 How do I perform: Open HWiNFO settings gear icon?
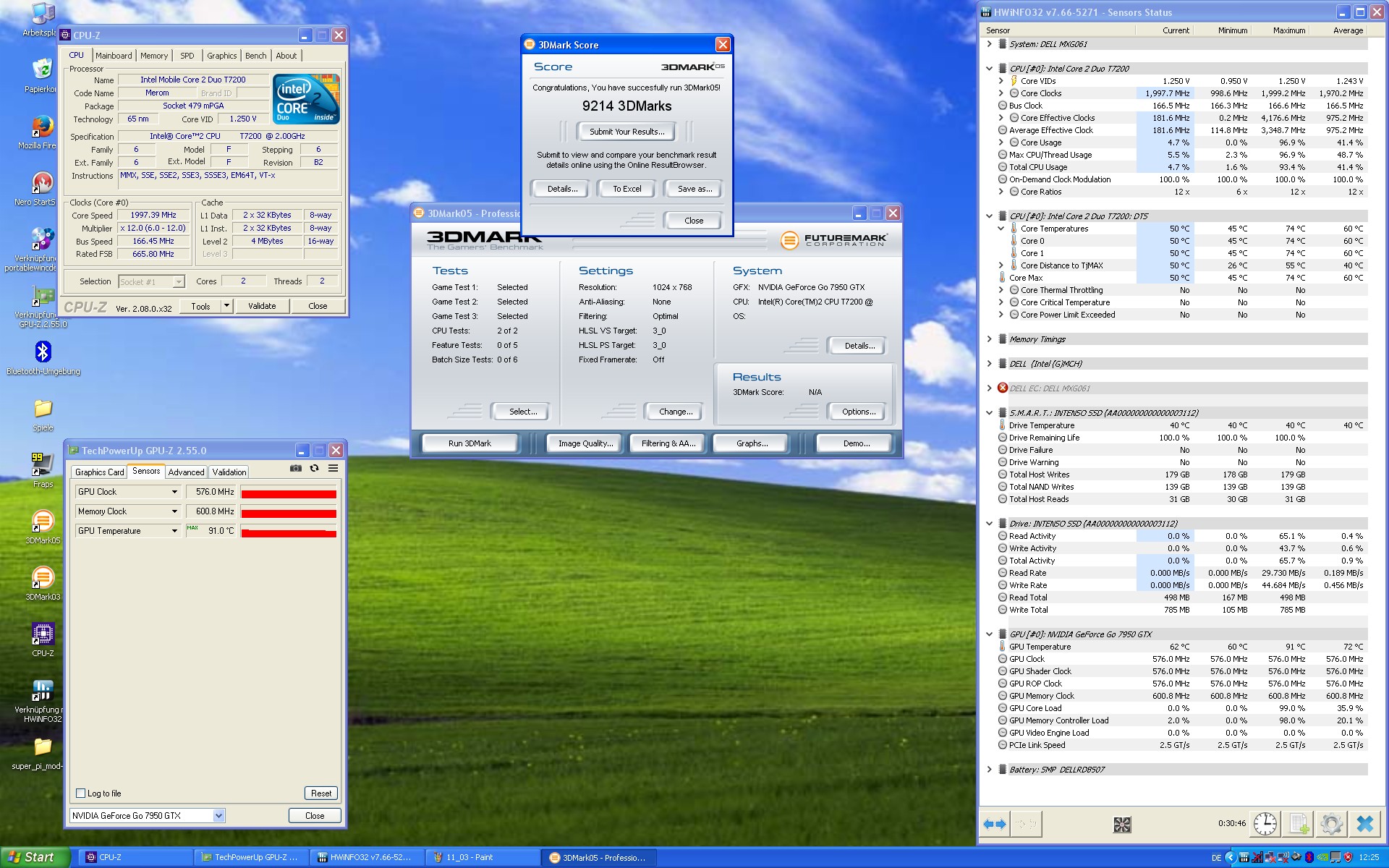(1331, 823)
